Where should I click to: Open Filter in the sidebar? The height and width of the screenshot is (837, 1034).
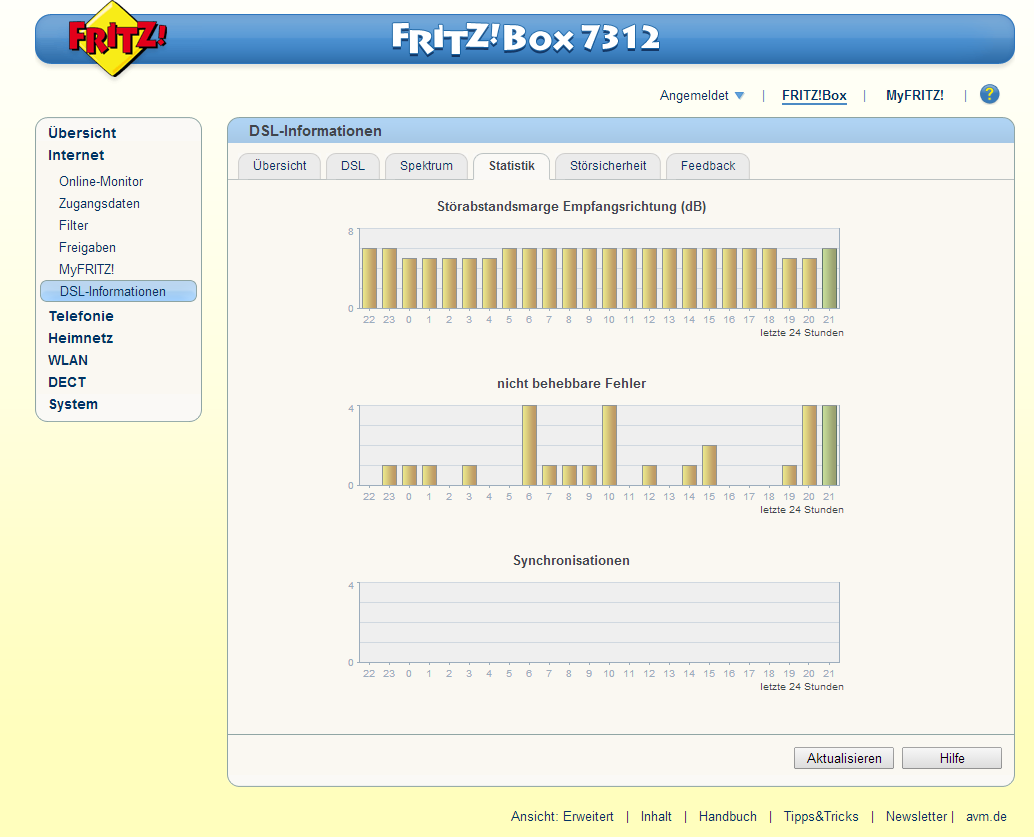73,226
